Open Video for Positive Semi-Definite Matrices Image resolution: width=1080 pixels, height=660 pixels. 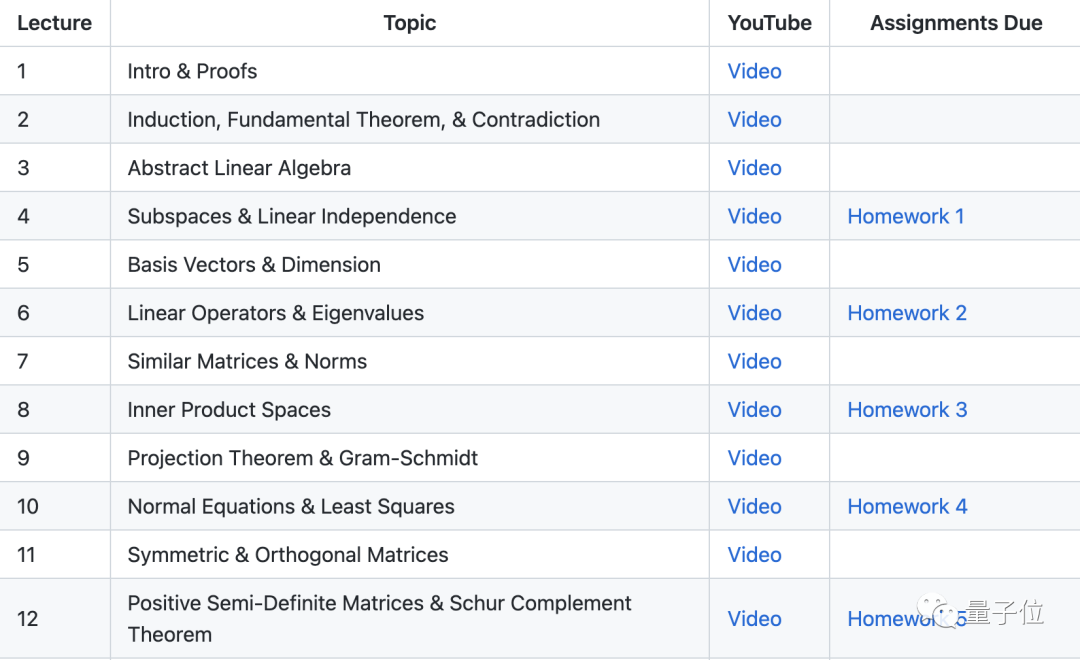(754, 619)
